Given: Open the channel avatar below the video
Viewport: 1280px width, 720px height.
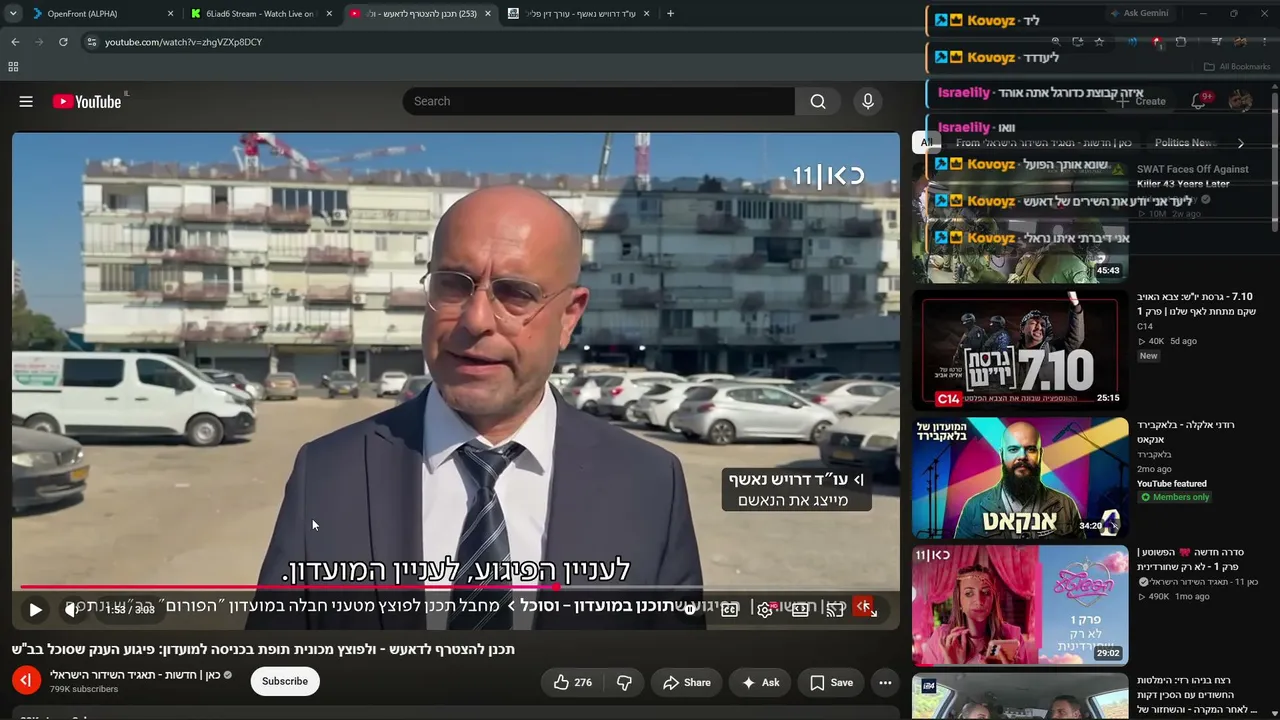Looking at the screenshot, I should [x=26, y=681].
